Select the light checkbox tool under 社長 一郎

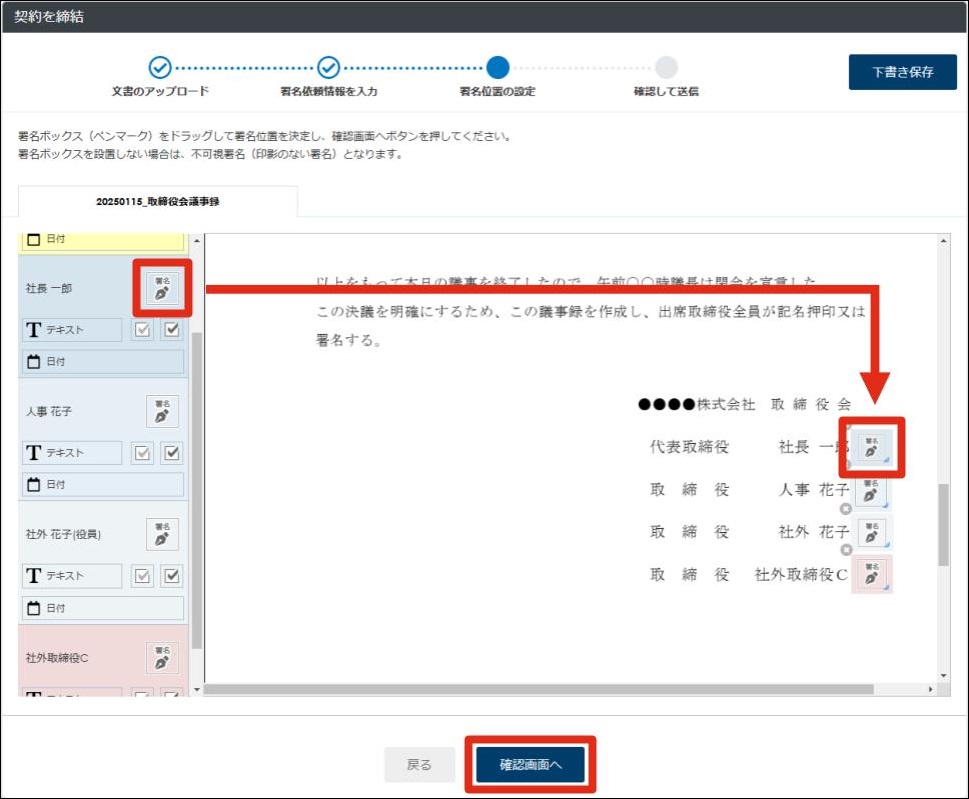pos(143,330)
